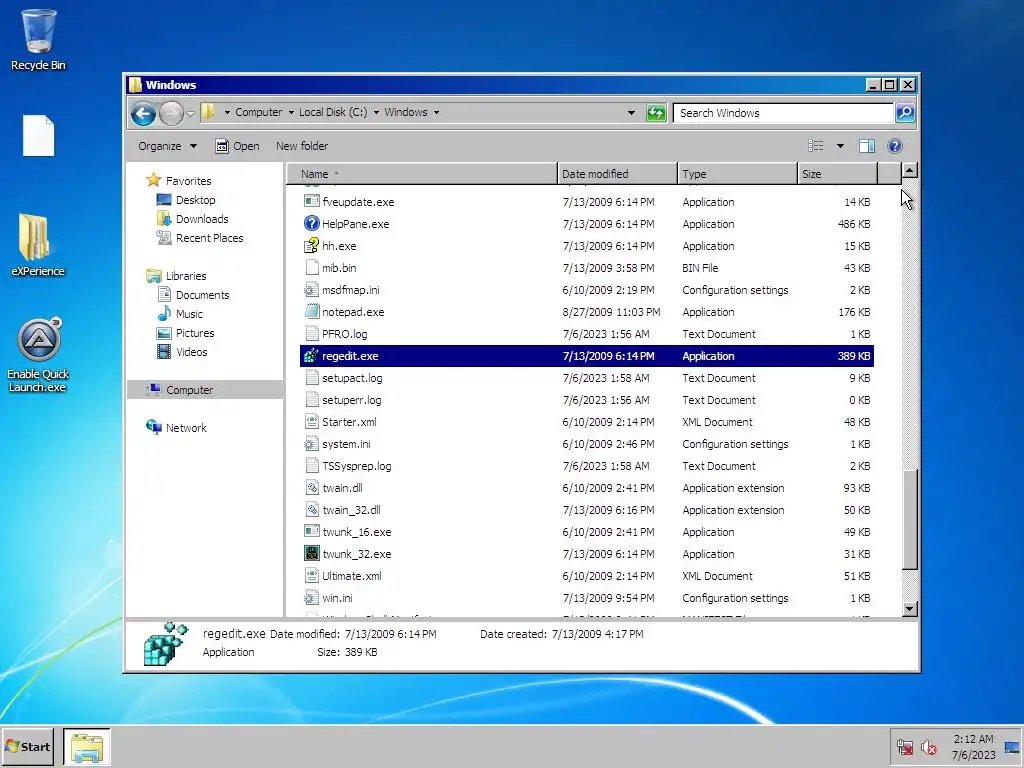Open Explorer help question-mark icon
The width and height of the screenshot is (1024, 768).
click(x=895, y=146)
